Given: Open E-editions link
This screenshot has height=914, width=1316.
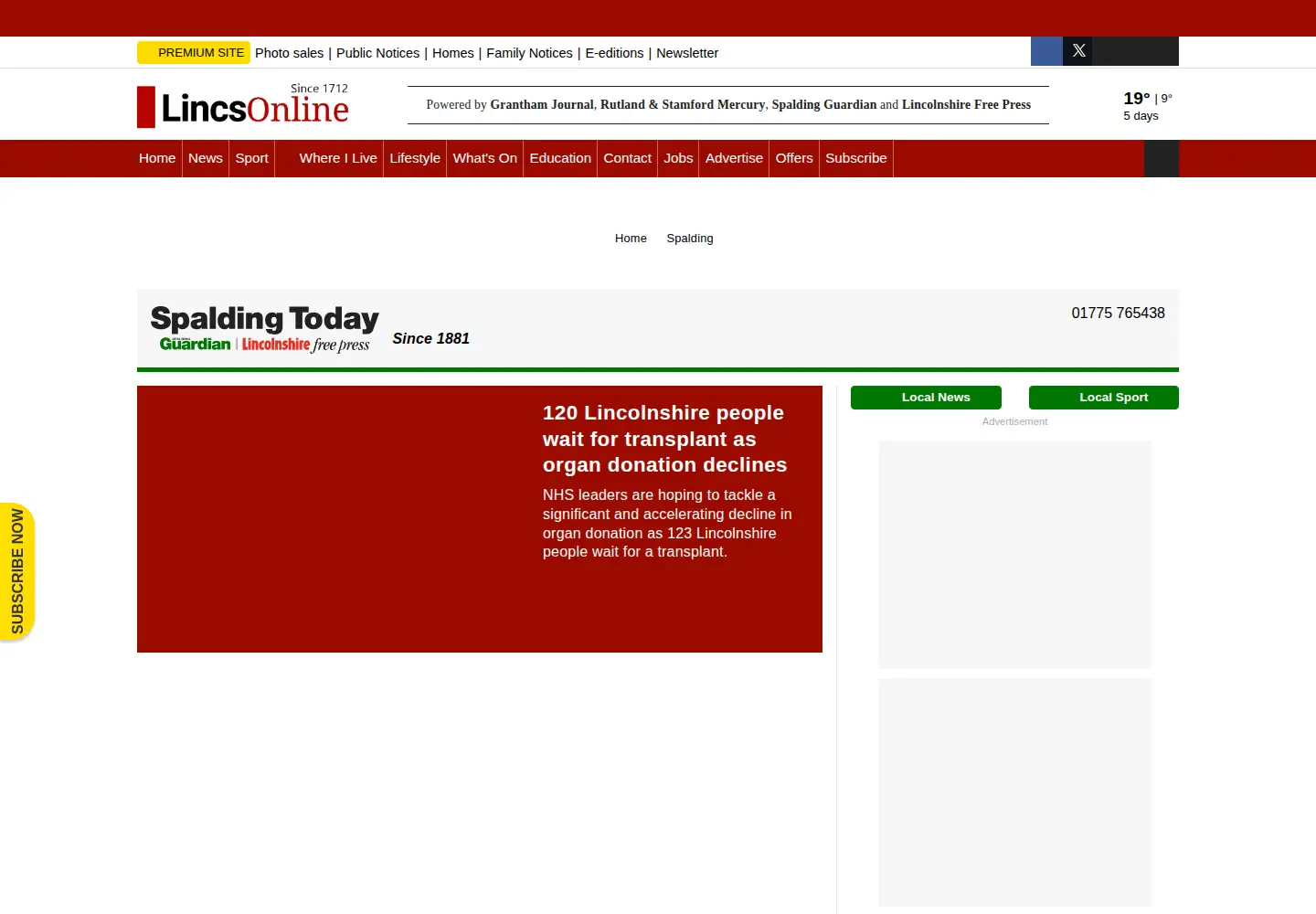Looking at the screenshot, I should click(x=614, y=53).
